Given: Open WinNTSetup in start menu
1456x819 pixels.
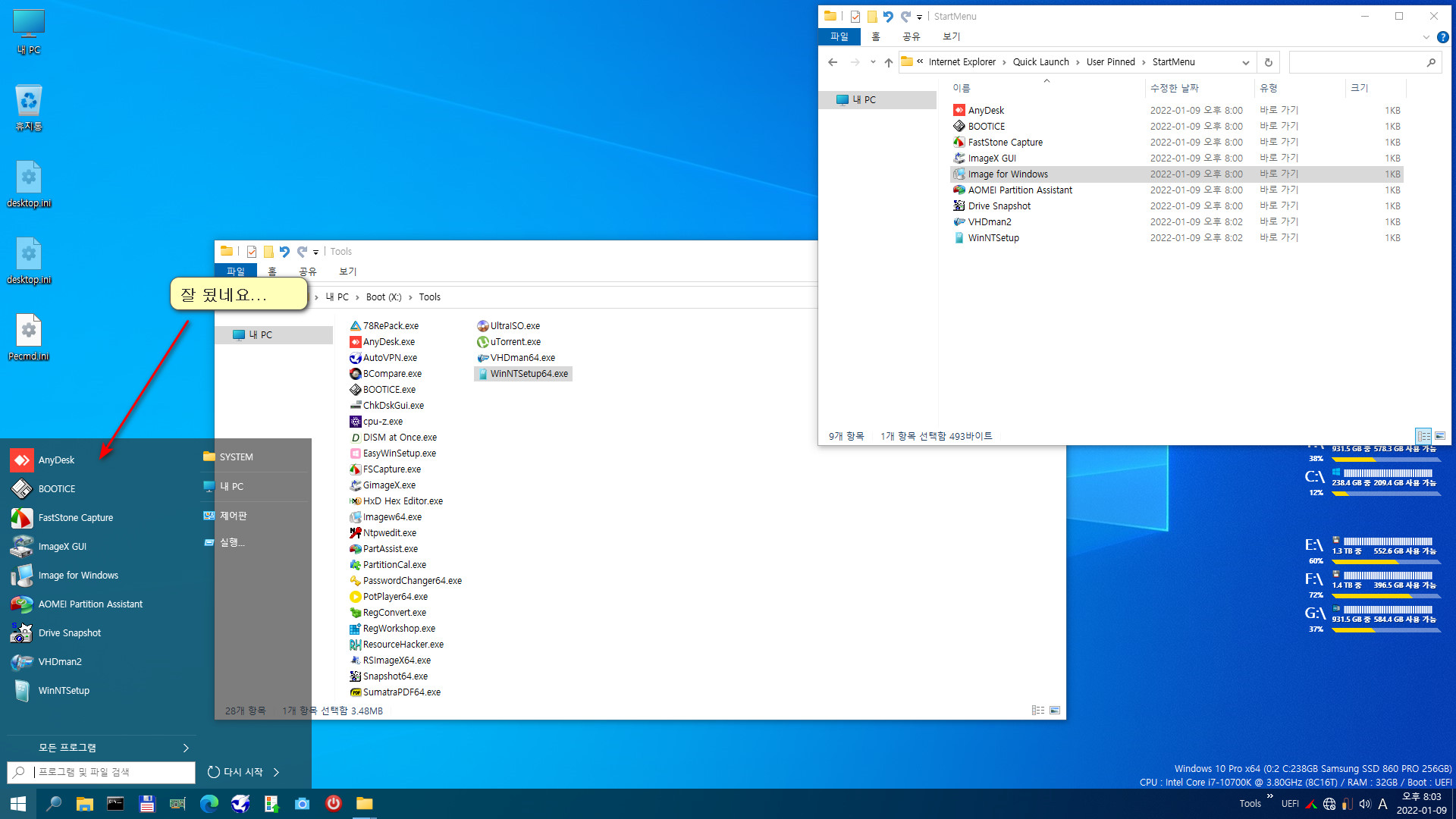Looking at the screenshot, I should tap(64, 690).
